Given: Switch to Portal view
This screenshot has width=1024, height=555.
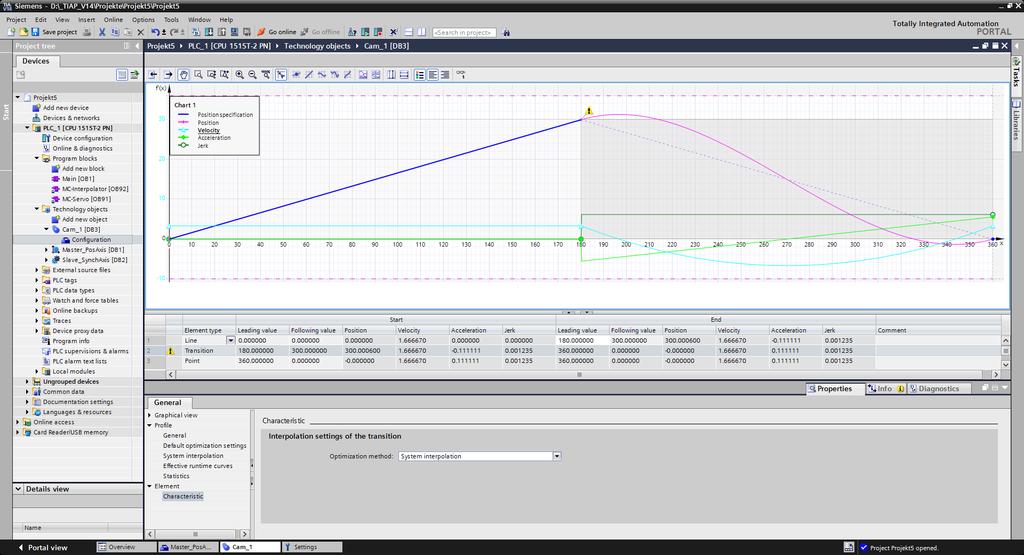Looking at the screenshot, I should tap(42, 547).
